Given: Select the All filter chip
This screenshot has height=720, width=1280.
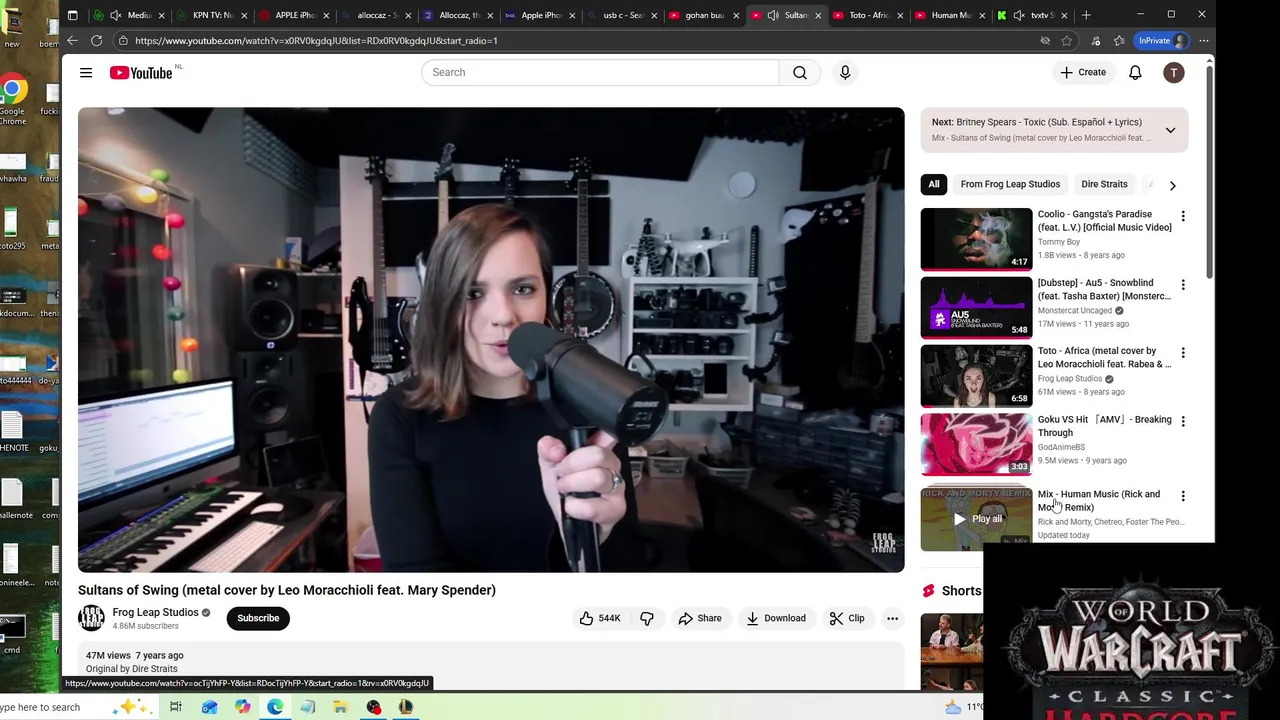Looking at the screenshot, I should point(934,184).
